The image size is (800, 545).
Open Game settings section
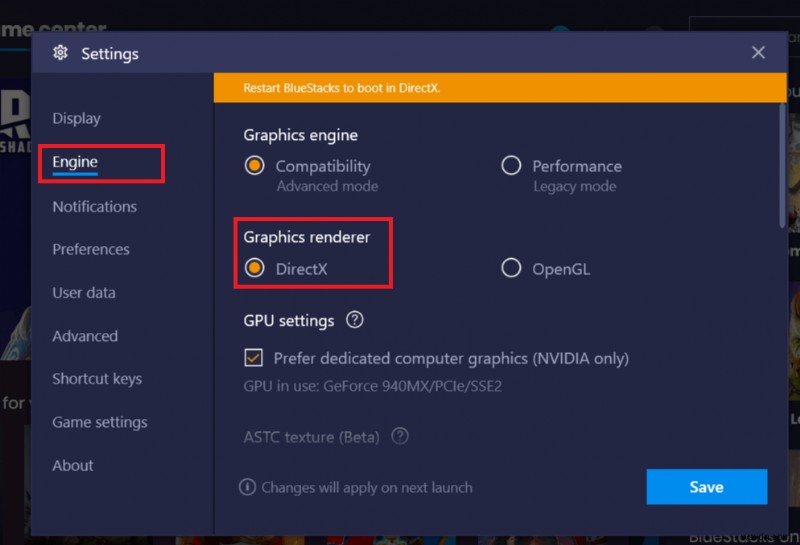coord(100,422)
